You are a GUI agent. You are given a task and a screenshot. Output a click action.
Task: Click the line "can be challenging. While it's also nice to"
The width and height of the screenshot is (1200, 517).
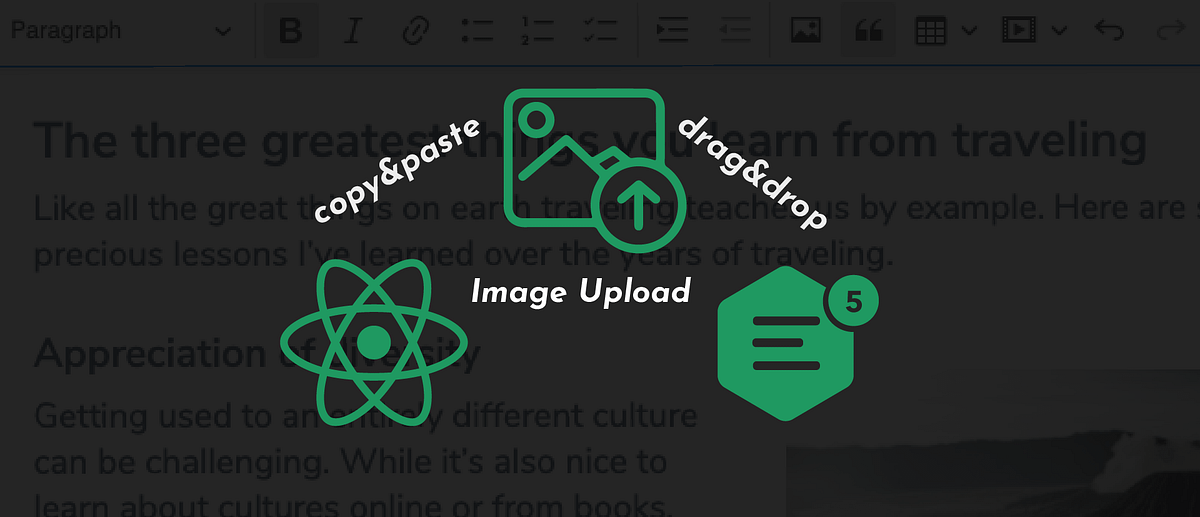[350, 463]
